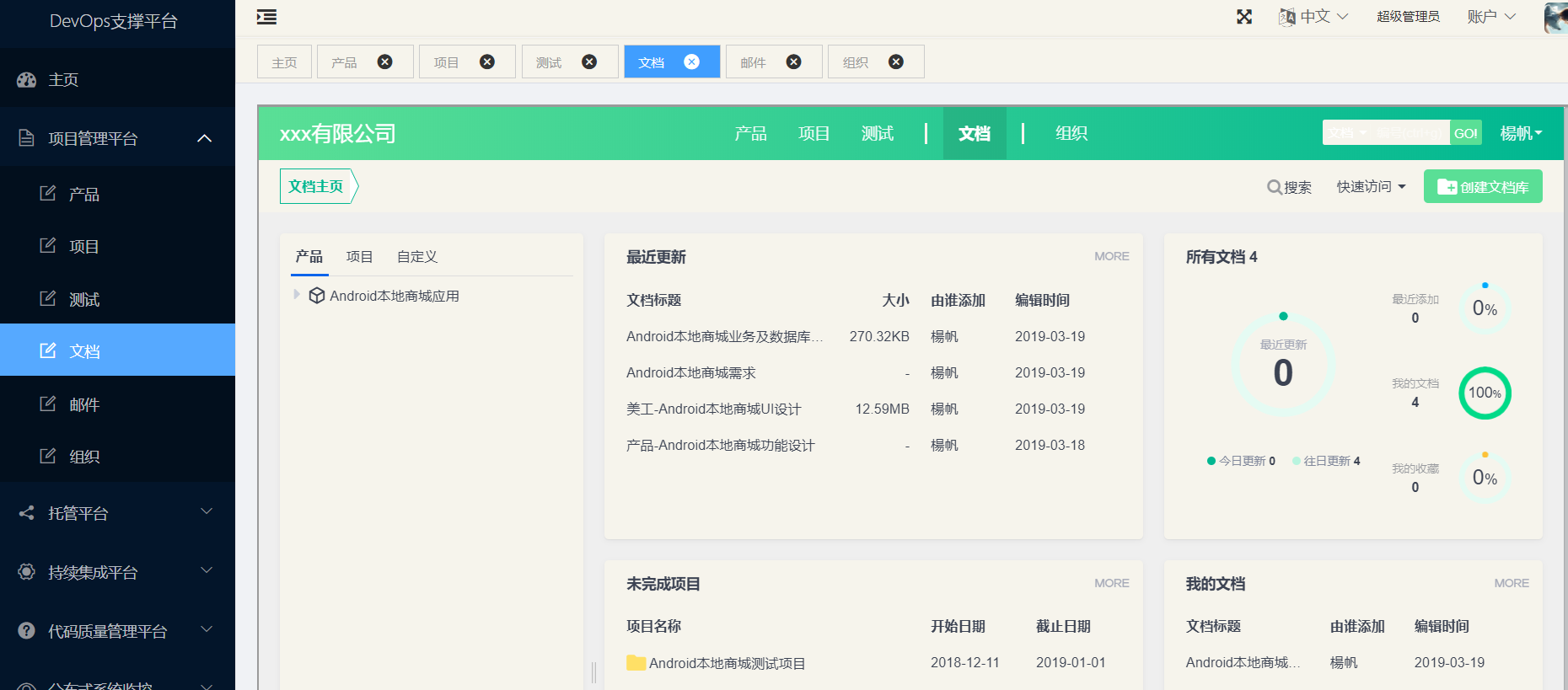Open 主页 dashboard in the sidebar
1568x690 pixels.
point(63,80)
